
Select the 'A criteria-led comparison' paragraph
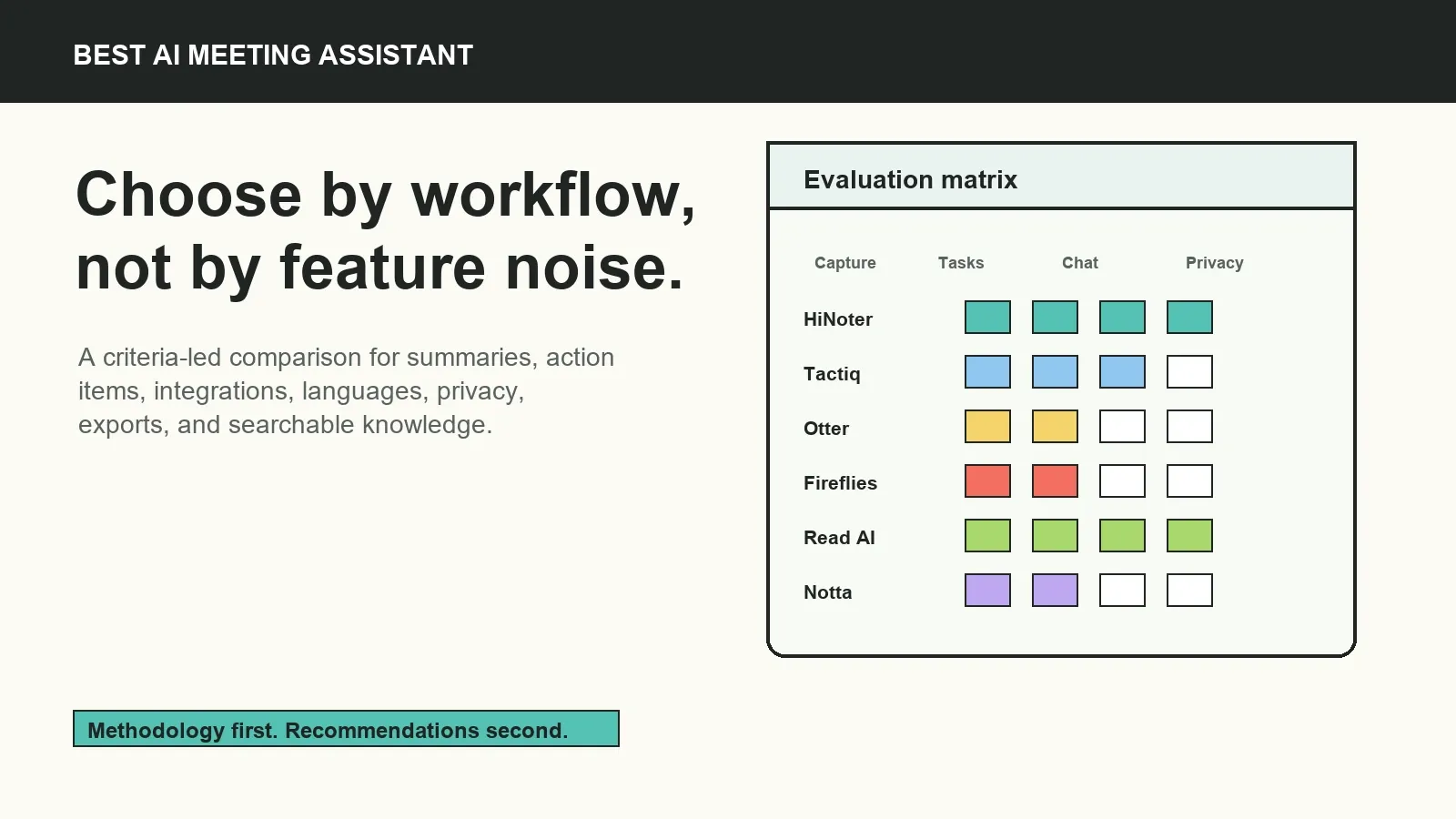(x=346, y=390)
